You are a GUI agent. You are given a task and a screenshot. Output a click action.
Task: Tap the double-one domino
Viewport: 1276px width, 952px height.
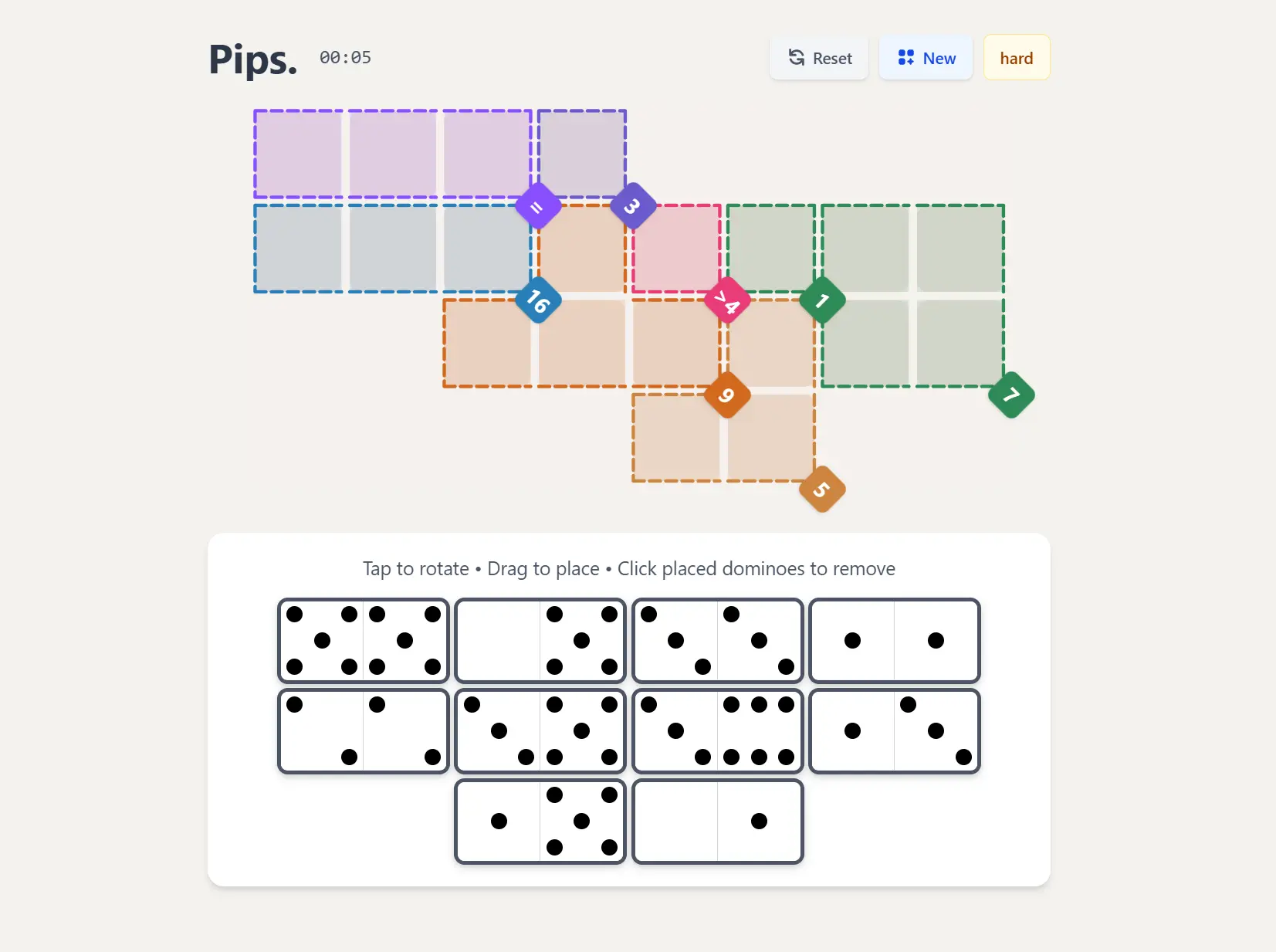[x=894, y=640]
